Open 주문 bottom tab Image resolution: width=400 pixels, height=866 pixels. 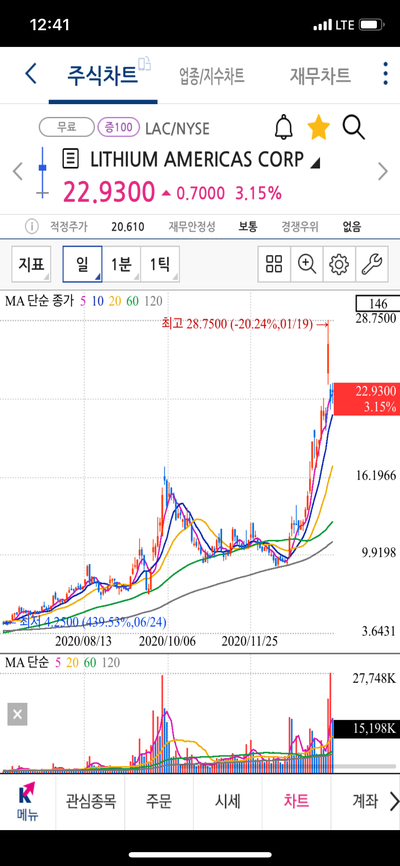[x=159, y=801]
